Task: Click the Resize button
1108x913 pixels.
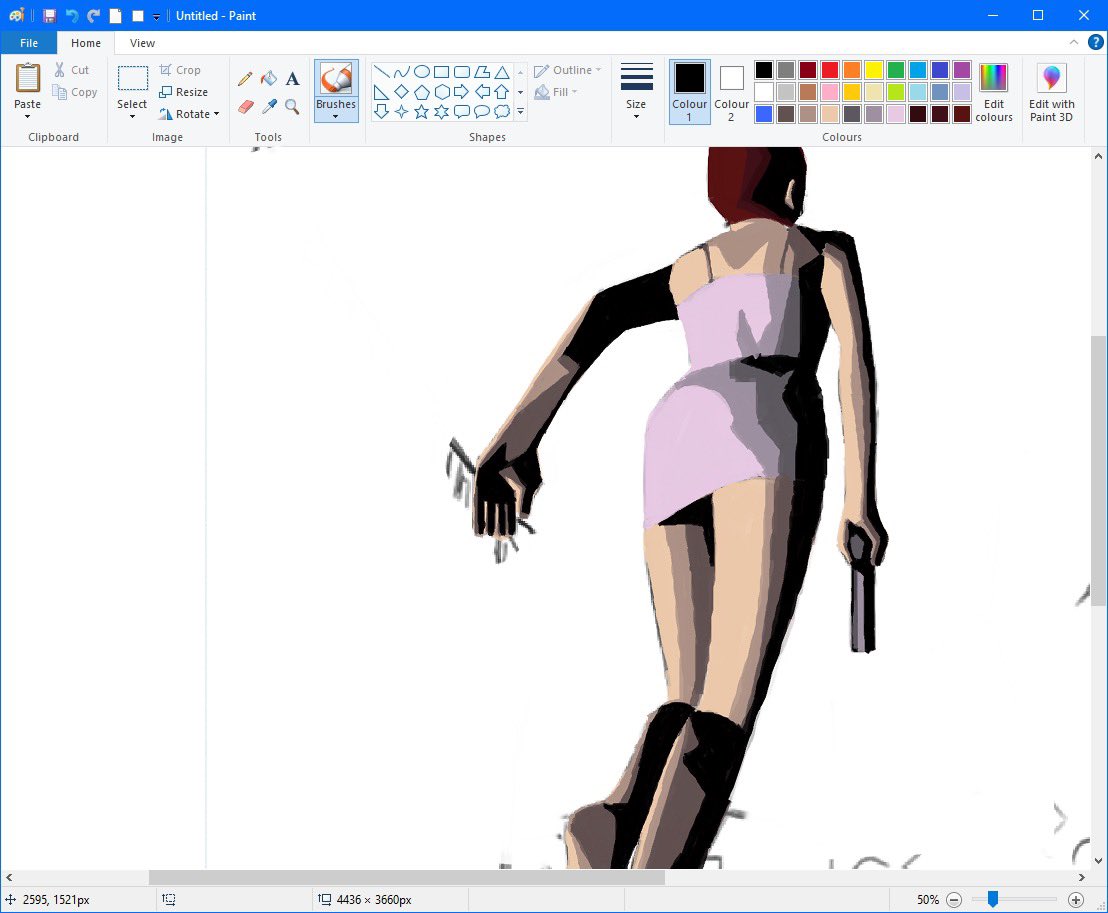Action: (x=184, y=92)
